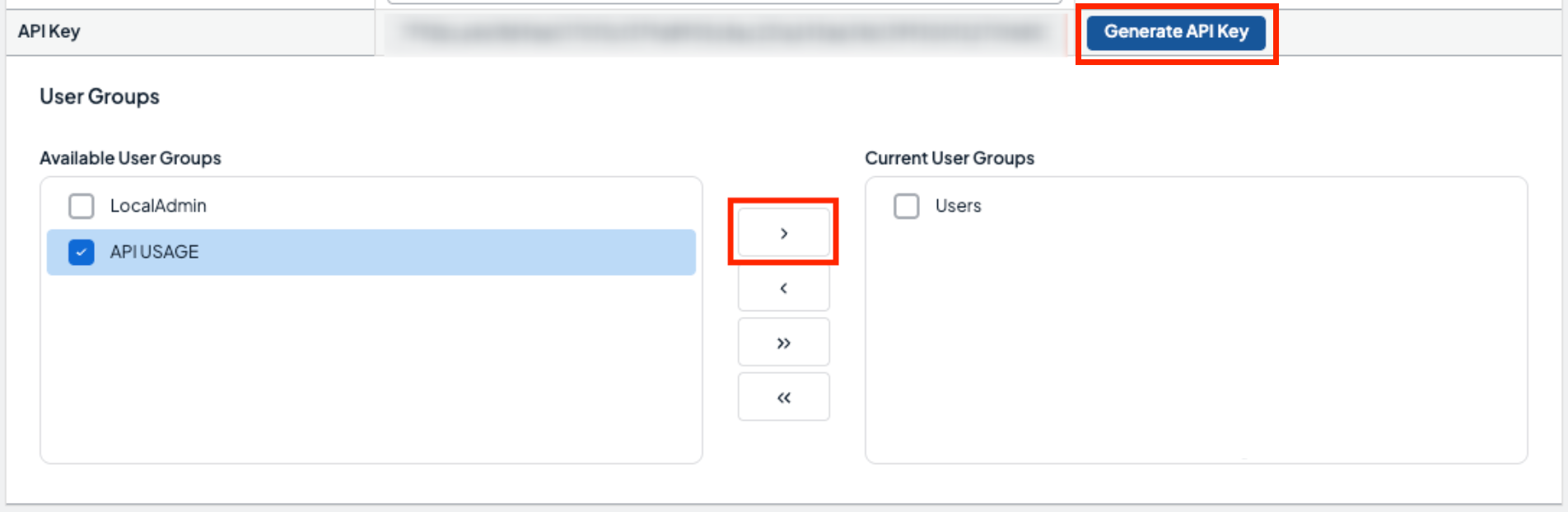Click the API Key row label
This screenshot has height=512, width=1568.
pos(49,31)
